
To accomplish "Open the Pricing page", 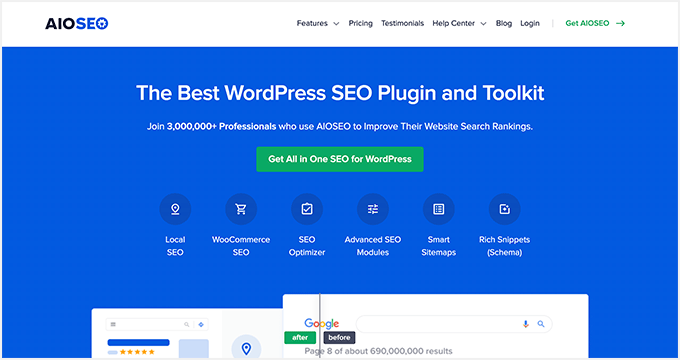I will point(361,23).
